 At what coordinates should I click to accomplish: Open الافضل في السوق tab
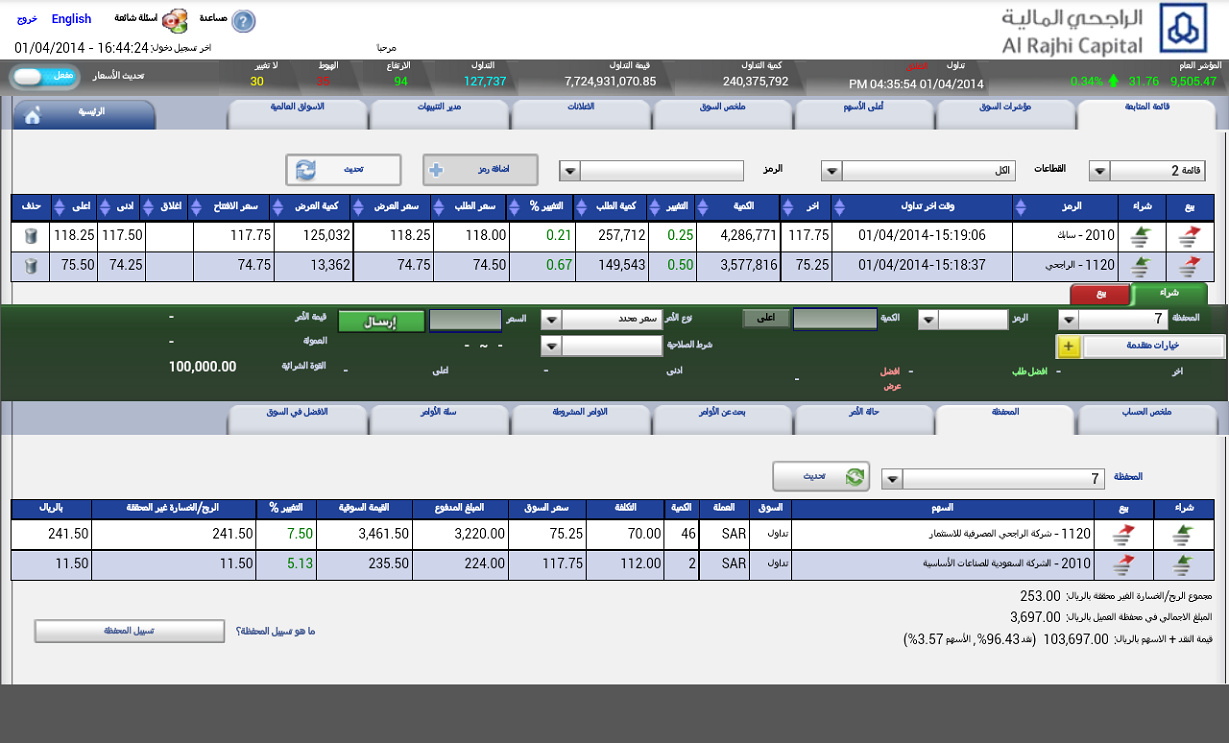297,419
